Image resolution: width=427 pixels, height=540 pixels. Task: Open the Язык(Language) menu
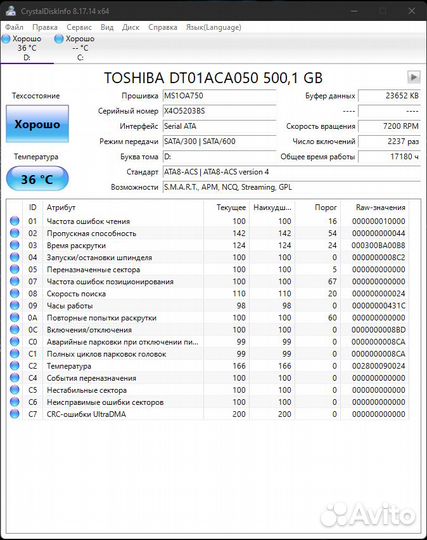(x=214, y=27)
